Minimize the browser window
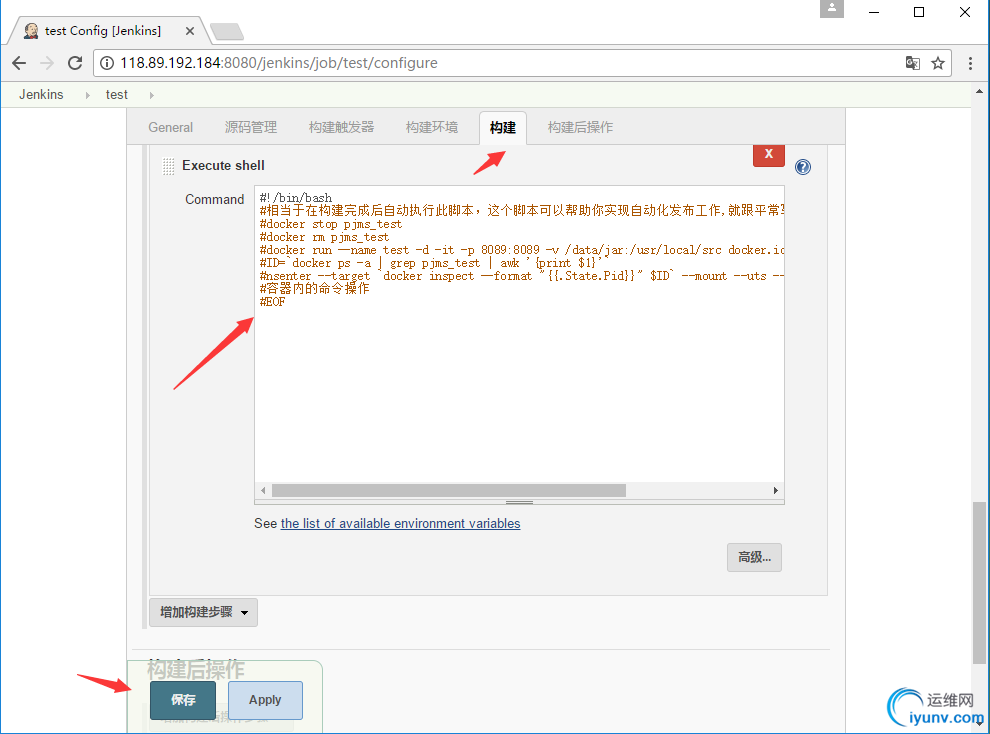The height and width of the screenshot is (734, 990). (874, 12)
